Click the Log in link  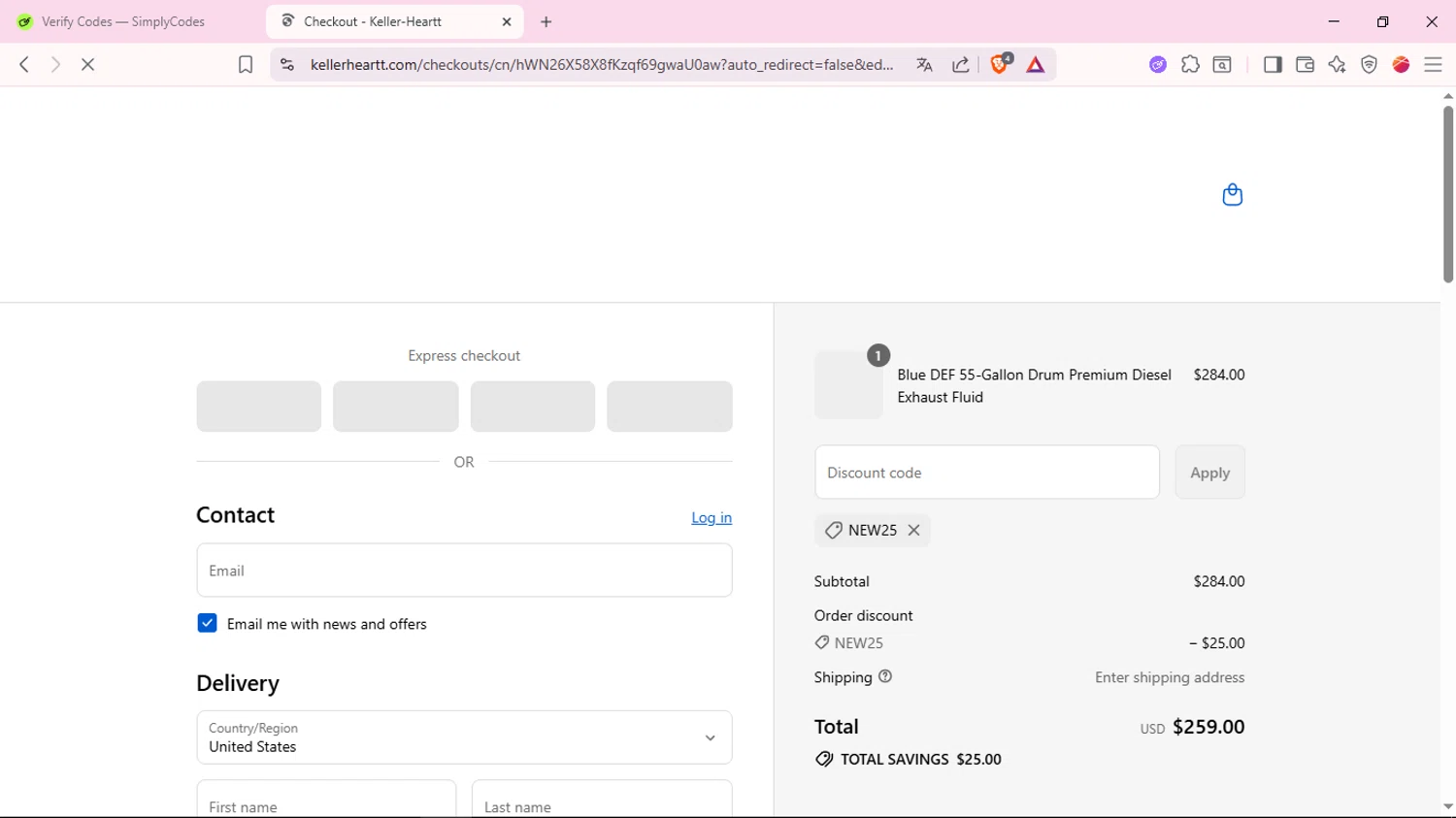[711, 517]
